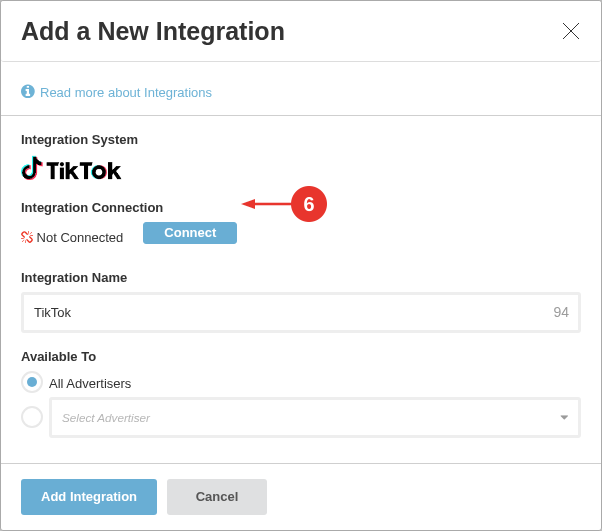Select the specific advertiser radio button
602x531 pixels.
click(x=32, y=417)
